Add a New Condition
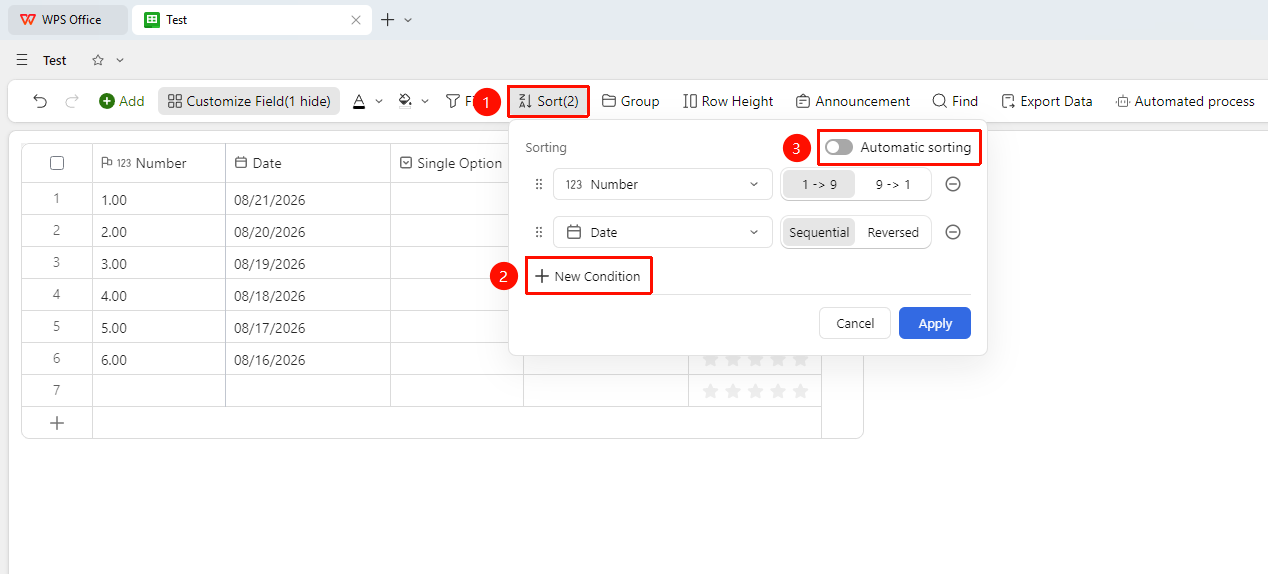 [x=588, y=276]
